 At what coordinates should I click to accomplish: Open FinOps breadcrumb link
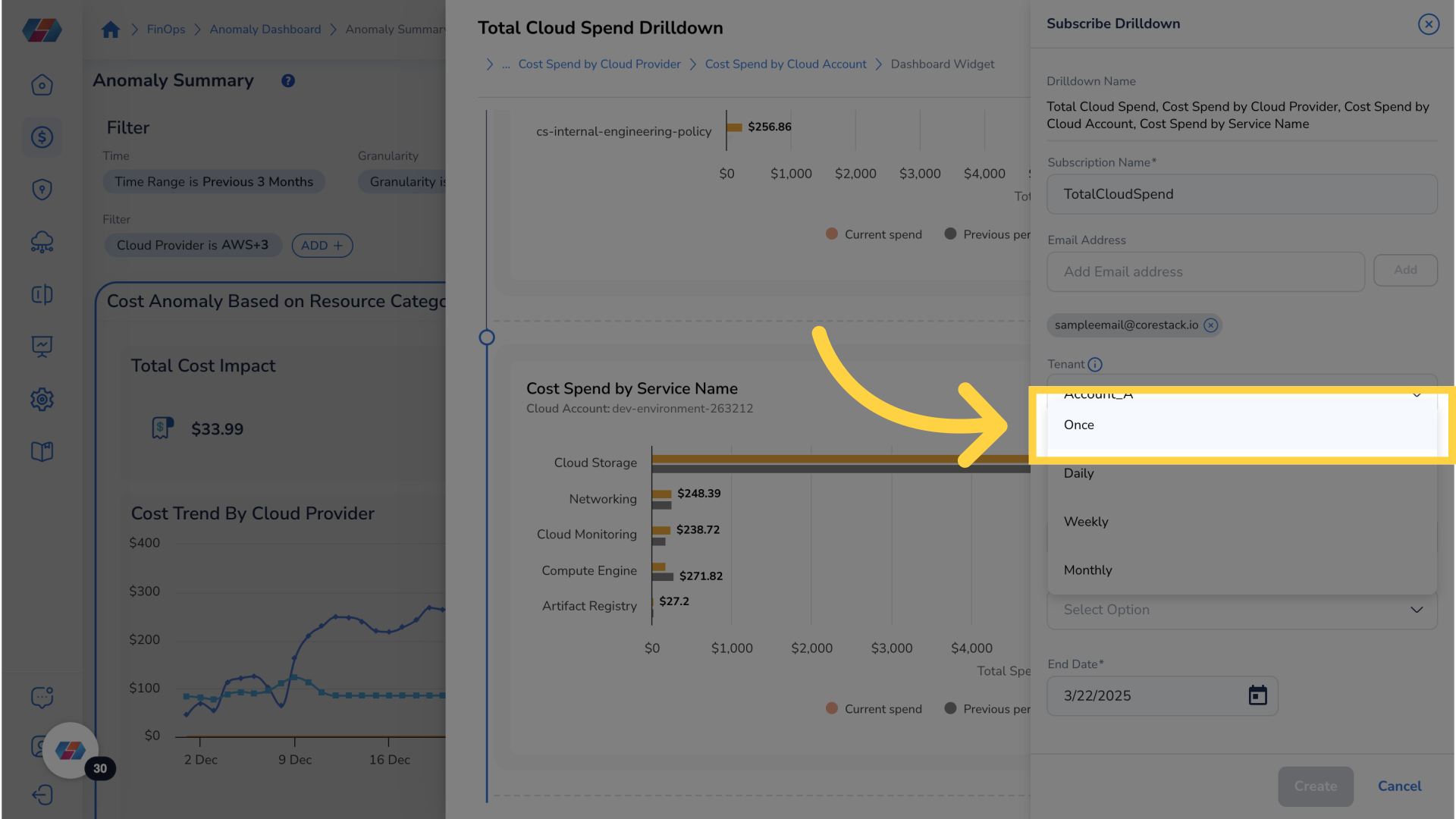click(x=166, y=29)
